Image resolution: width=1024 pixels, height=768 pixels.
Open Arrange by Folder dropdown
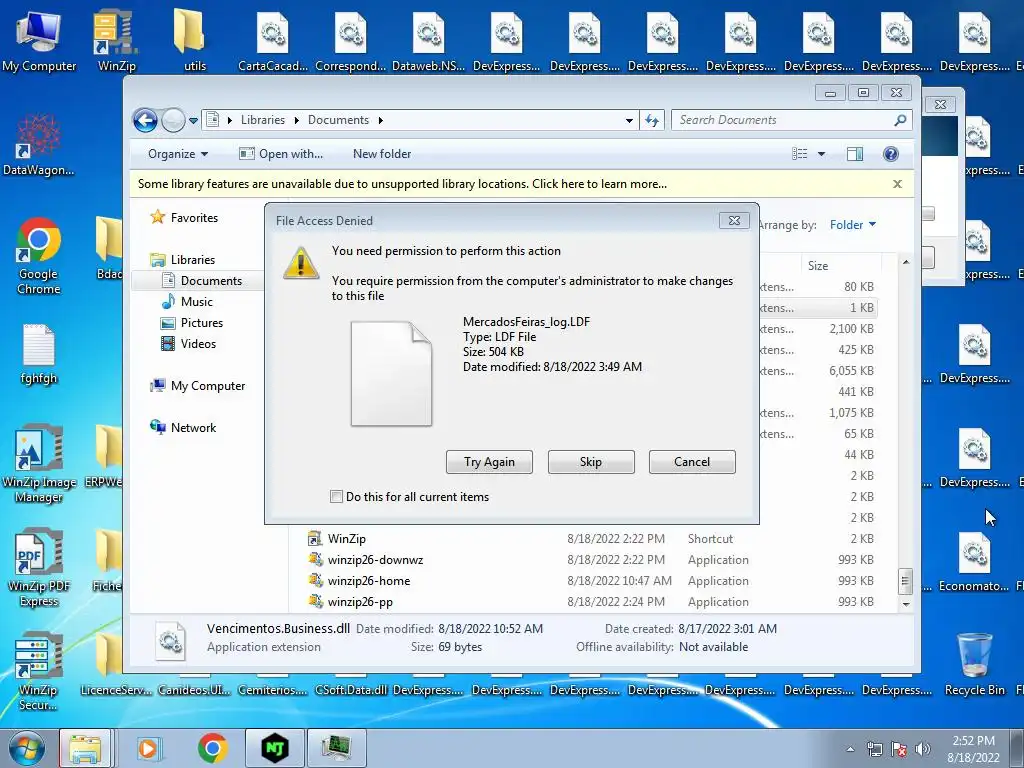tap(852, 225)
